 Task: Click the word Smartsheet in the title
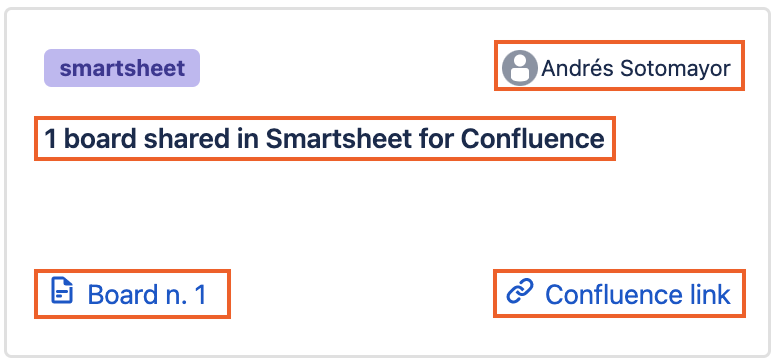[339, 139]
